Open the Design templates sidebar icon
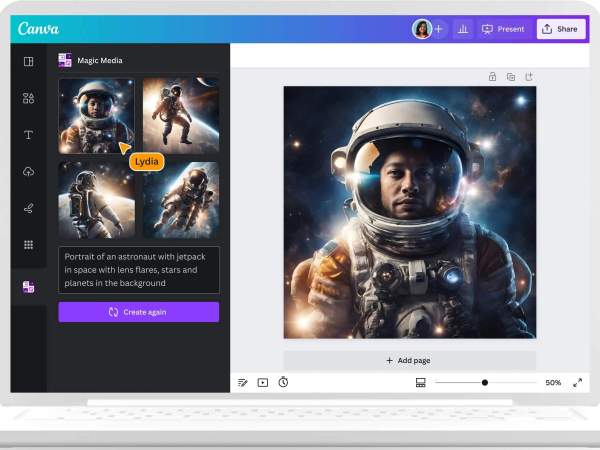Image resolution: width=600 pixels, height=450 pixels. click(x=28, y=62)
